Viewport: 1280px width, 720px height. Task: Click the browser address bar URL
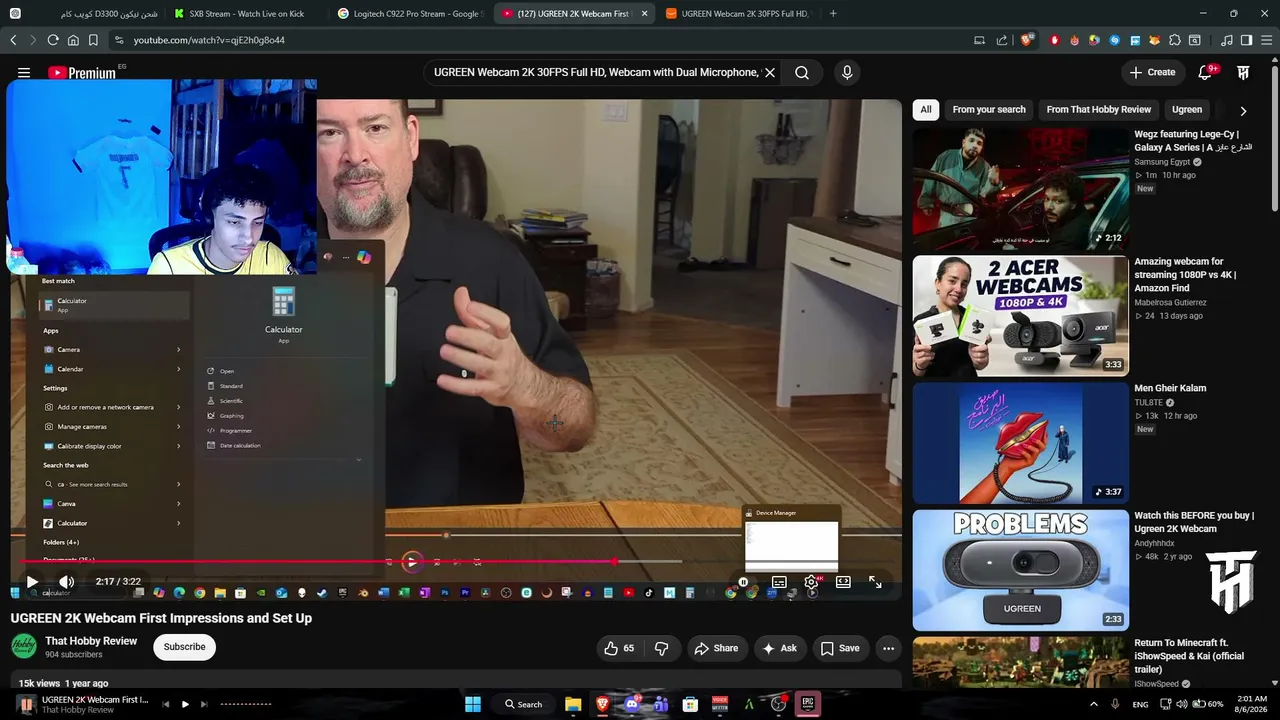[209, 40]
